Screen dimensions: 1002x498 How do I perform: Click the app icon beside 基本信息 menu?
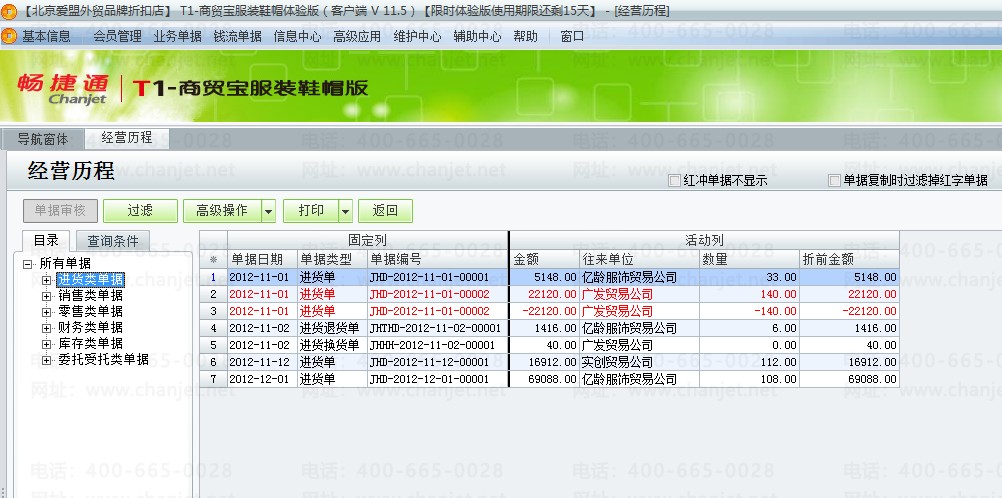tap(9, 36)
